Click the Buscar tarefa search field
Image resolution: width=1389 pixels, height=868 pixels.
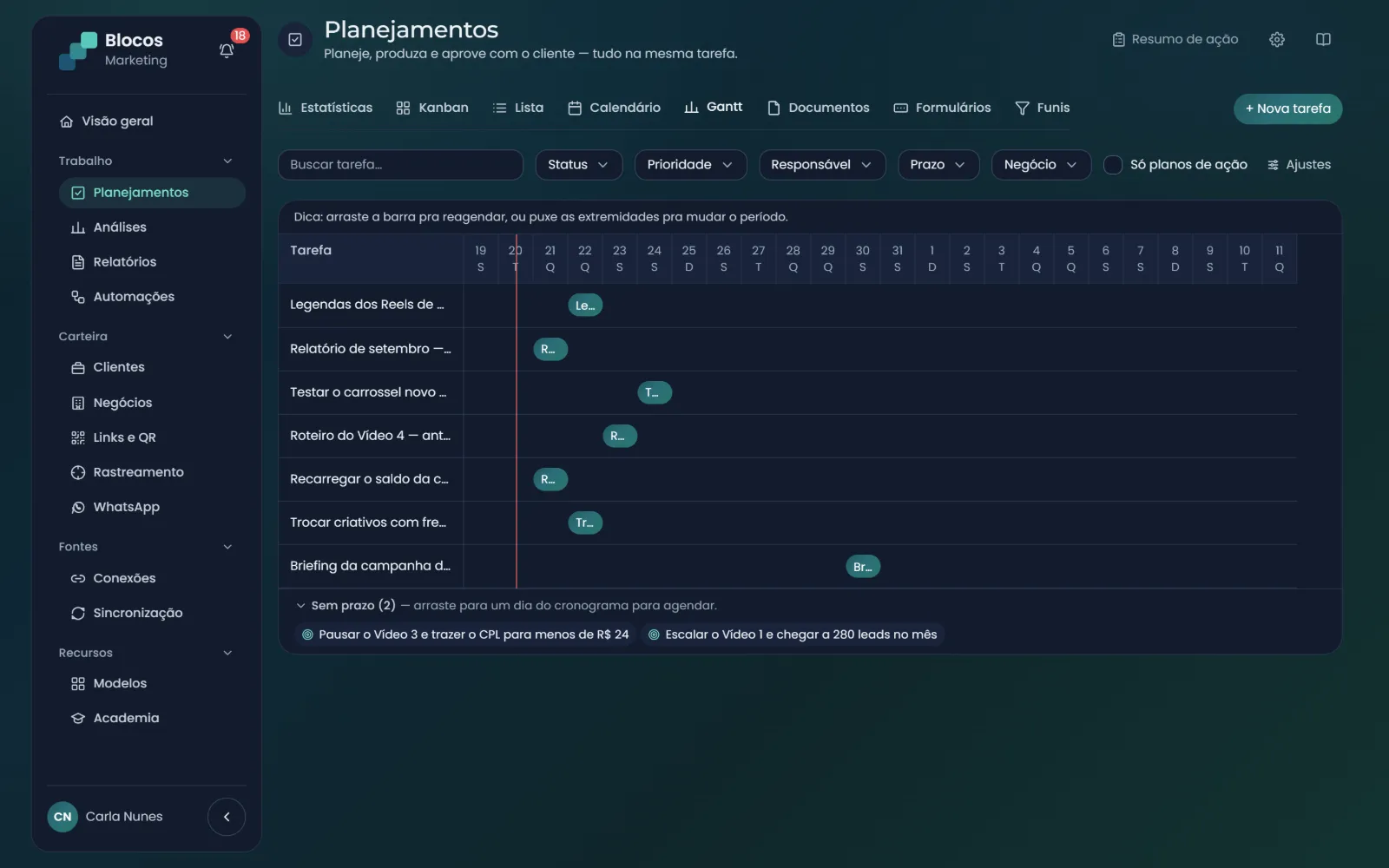[x=400, y=165]
